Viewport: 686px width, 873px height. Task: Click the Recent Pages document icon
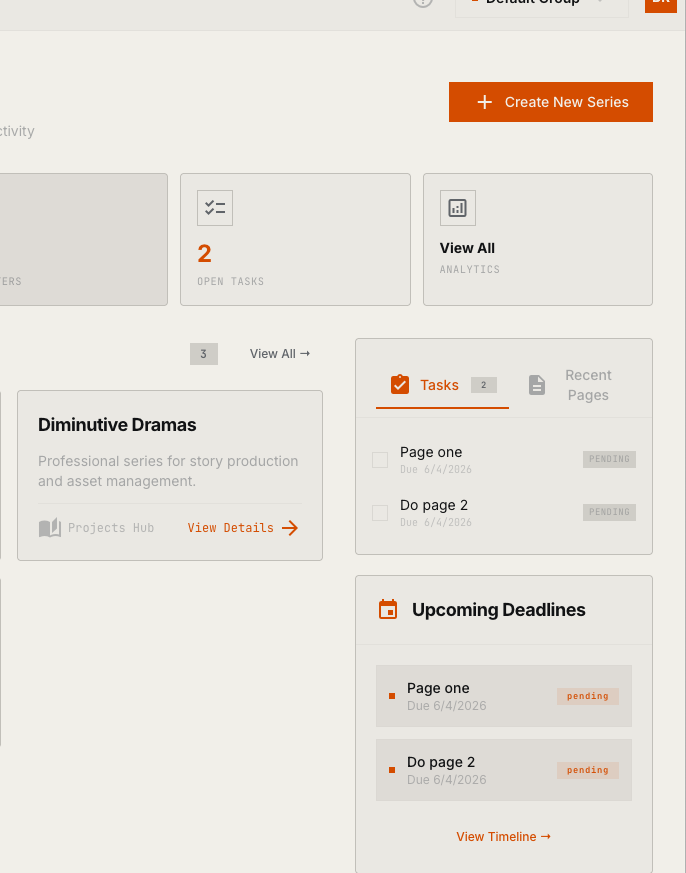pyautogui.click(x=537, y=385)
